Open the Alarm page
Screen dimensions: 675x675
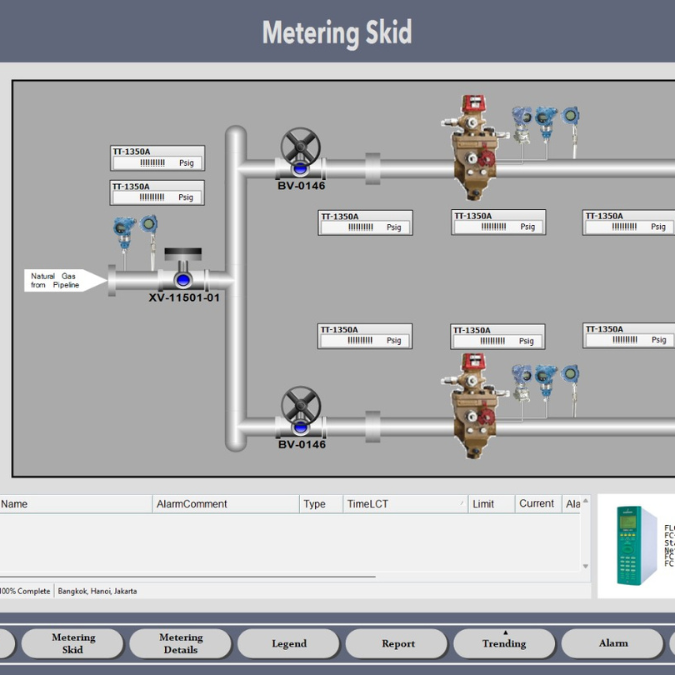613,643
